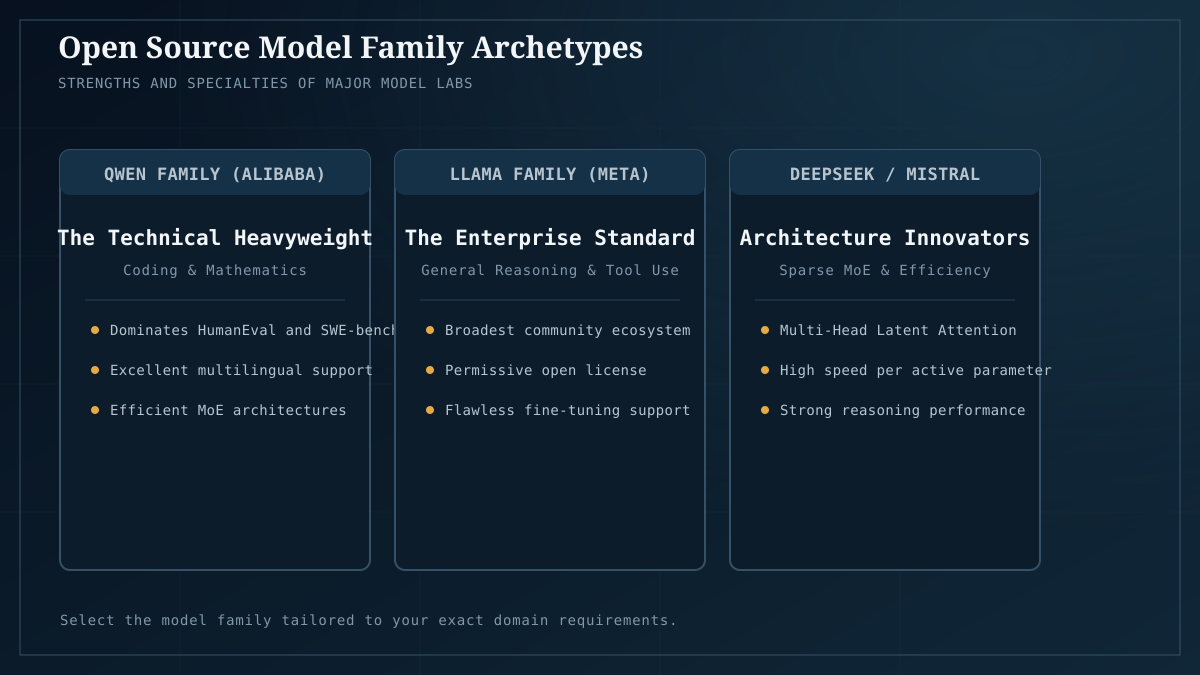Click the bullet dot beside Flawless fine-tuning support
The height and width of the screenshot is (675, 1200).
tap(430, 410)
